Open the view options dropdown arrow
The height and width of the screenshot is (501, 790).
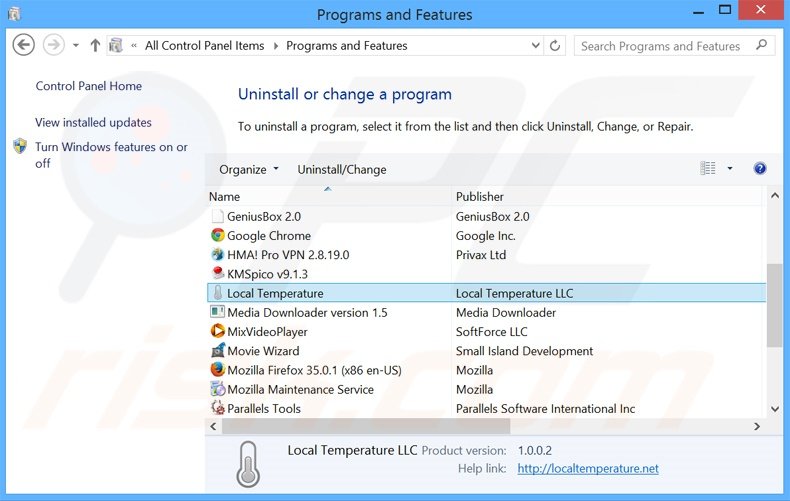[x=730, y=168]
